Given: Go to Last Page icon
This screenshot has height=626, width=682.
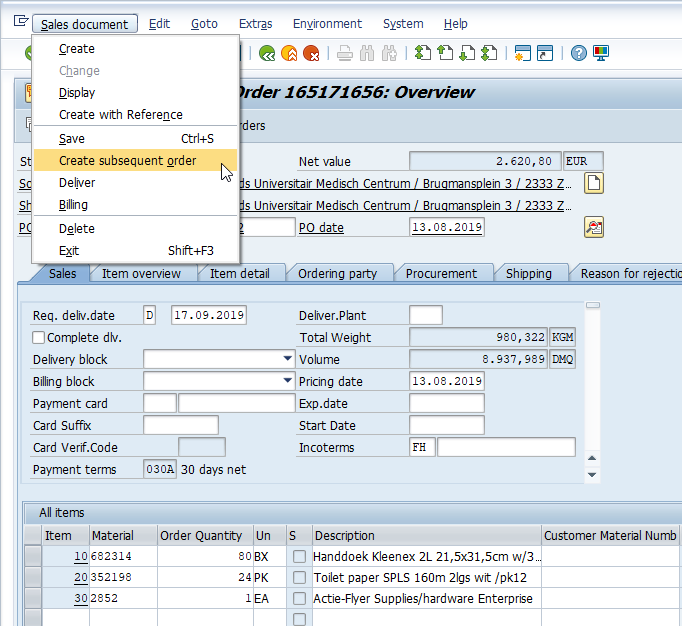Looking at the screenshot, I should pos(489,54).
